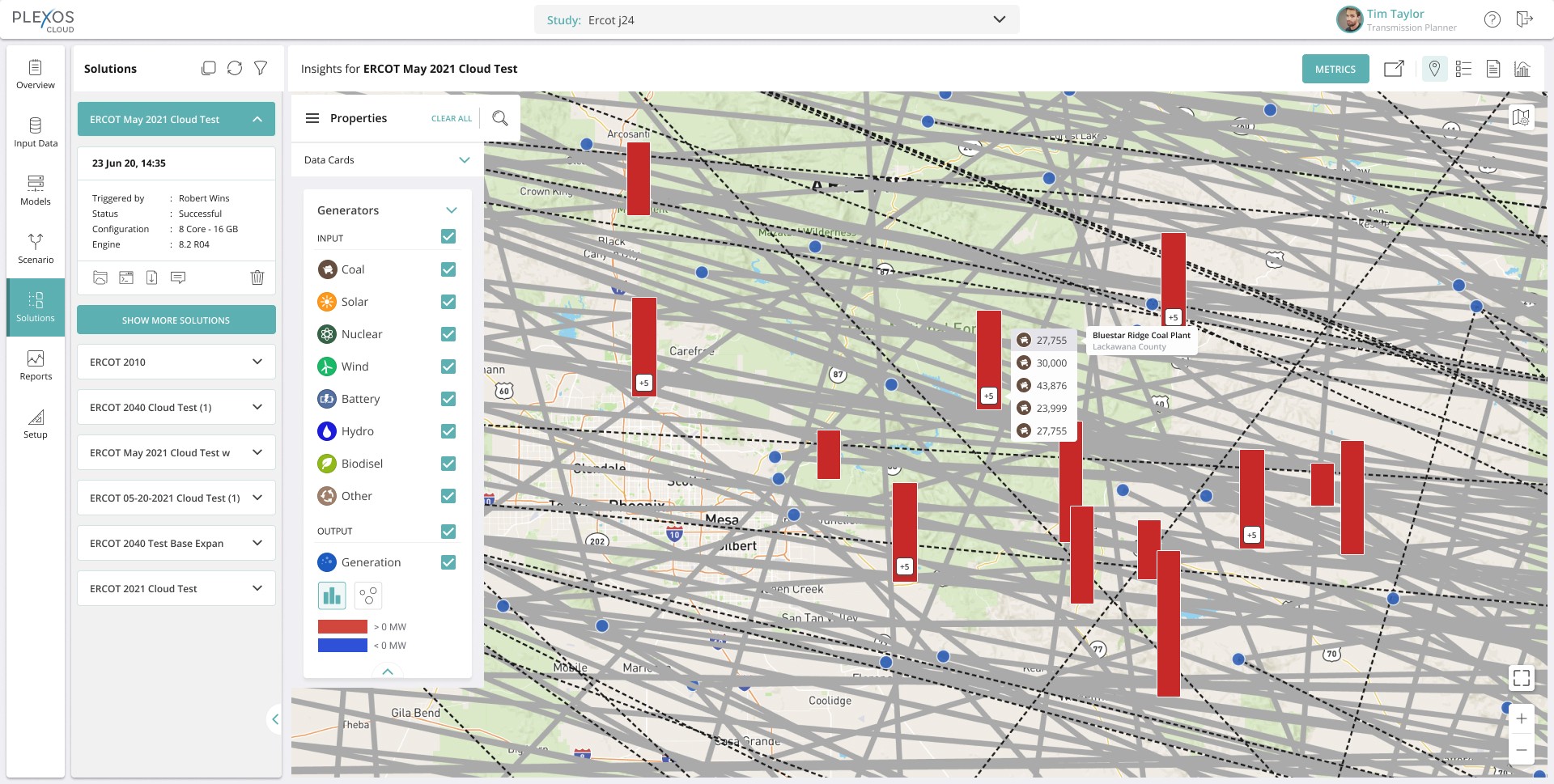Open the document report view icon
The height and width of the screenshot is (784, 1554).
(1493, 69)
